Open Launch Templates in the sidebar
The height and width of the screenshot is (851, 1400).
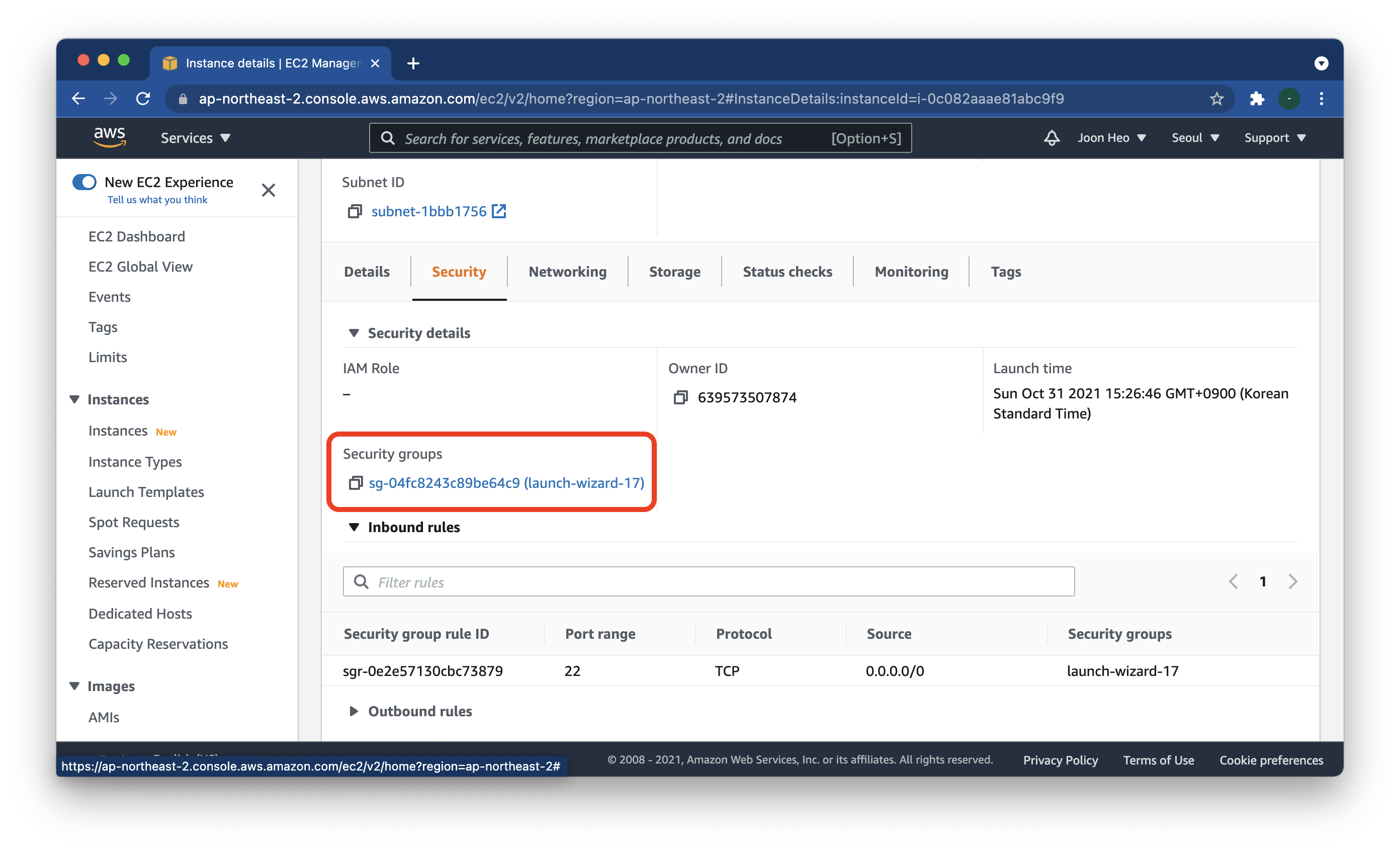click(146, 492)
